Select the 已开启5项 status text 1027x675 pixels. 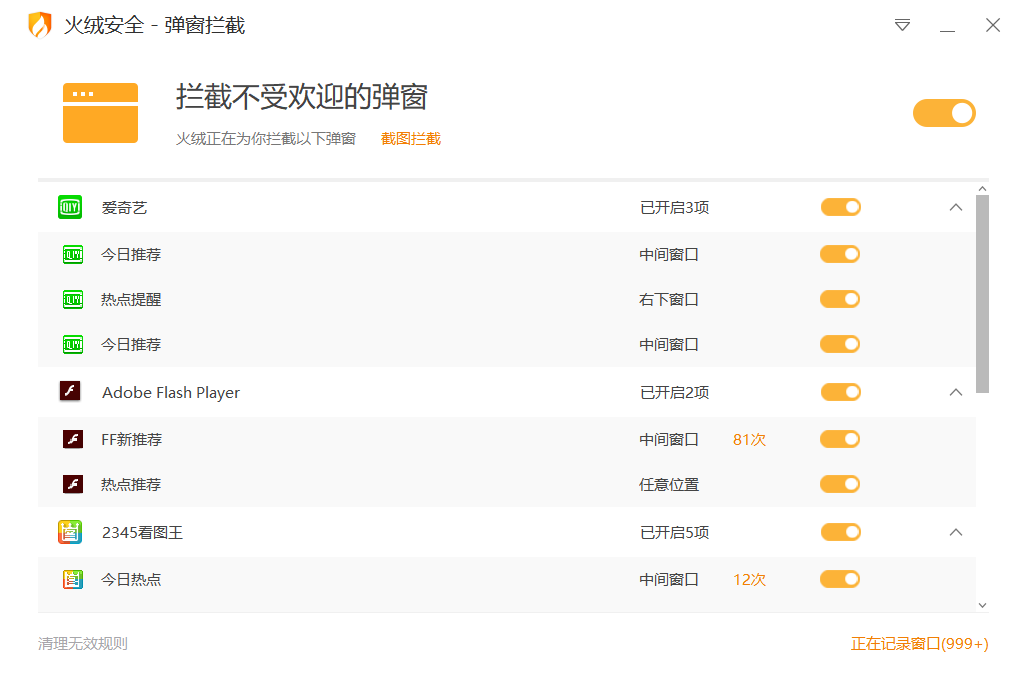click(675, 532)
